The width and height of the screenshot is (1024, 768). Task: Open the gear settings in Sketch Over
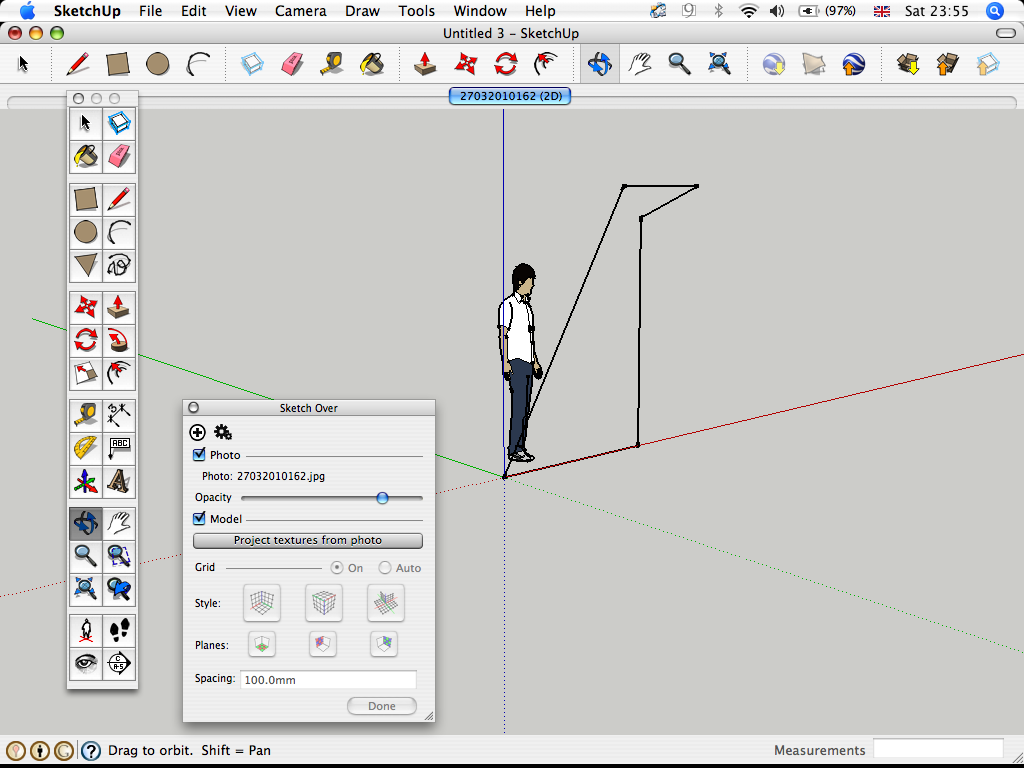(223, 432)
